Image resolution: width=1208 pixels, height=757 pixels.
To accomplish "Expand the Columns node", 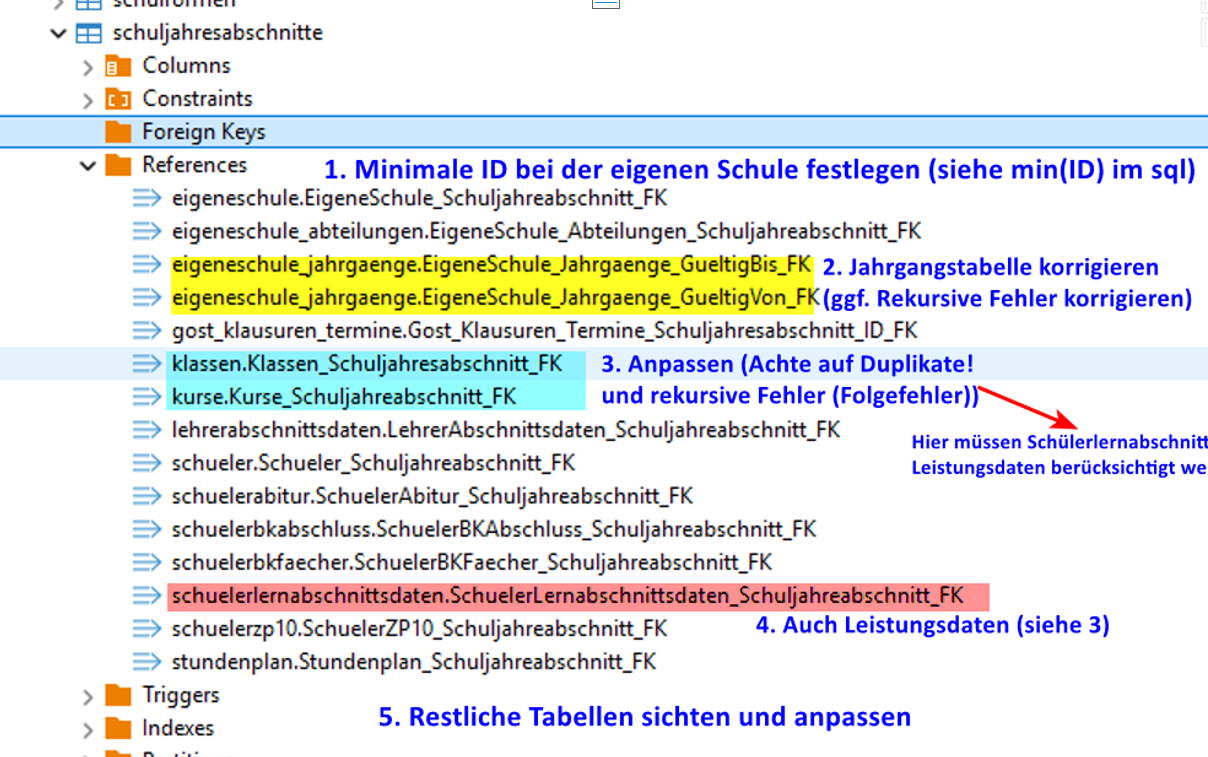I will 88,67.
